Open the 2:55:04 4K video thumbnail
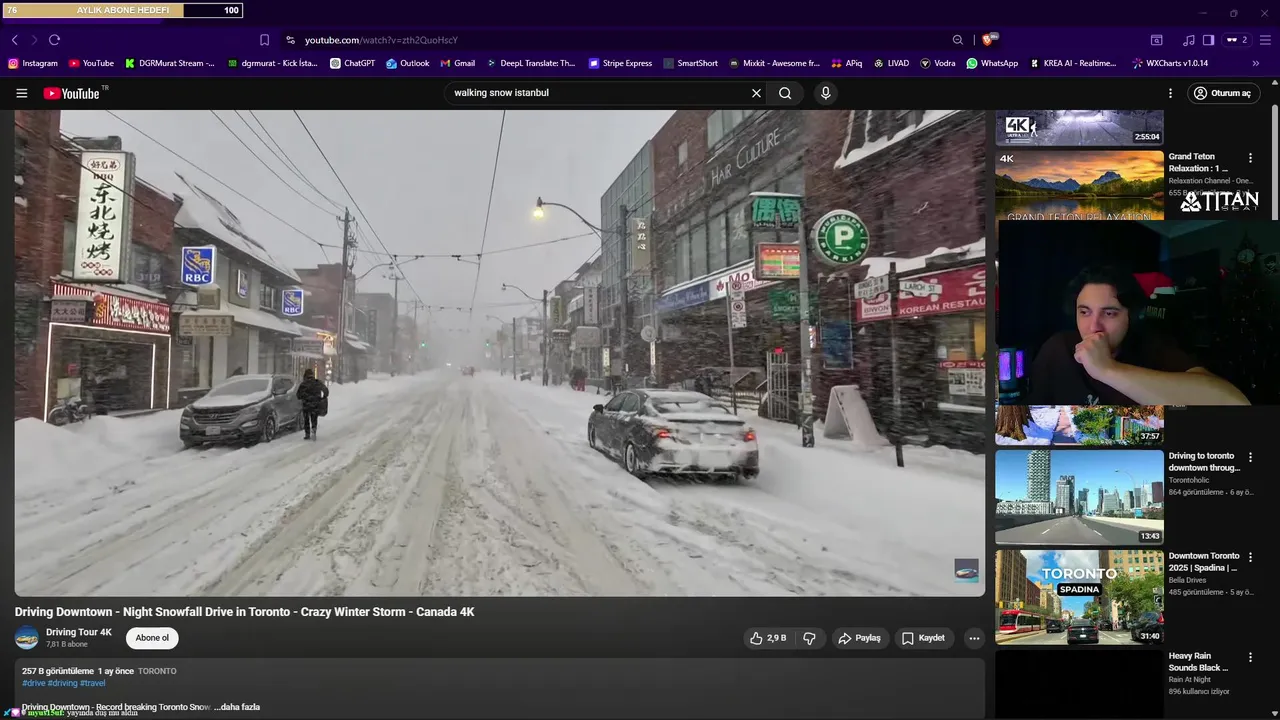The image size is (1280, 720). coord(1079,127)
